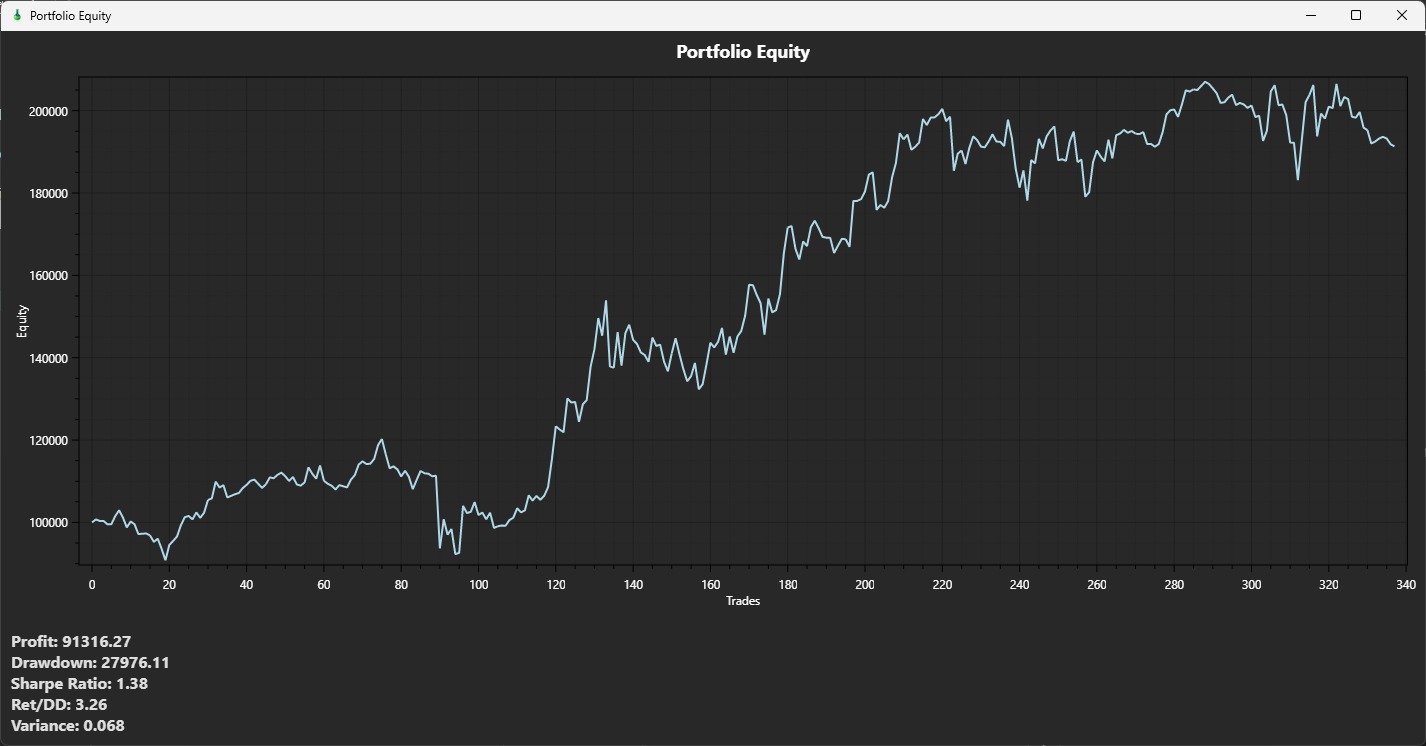Click the 160 tick on the Trades axis

(x=710, y=585)
